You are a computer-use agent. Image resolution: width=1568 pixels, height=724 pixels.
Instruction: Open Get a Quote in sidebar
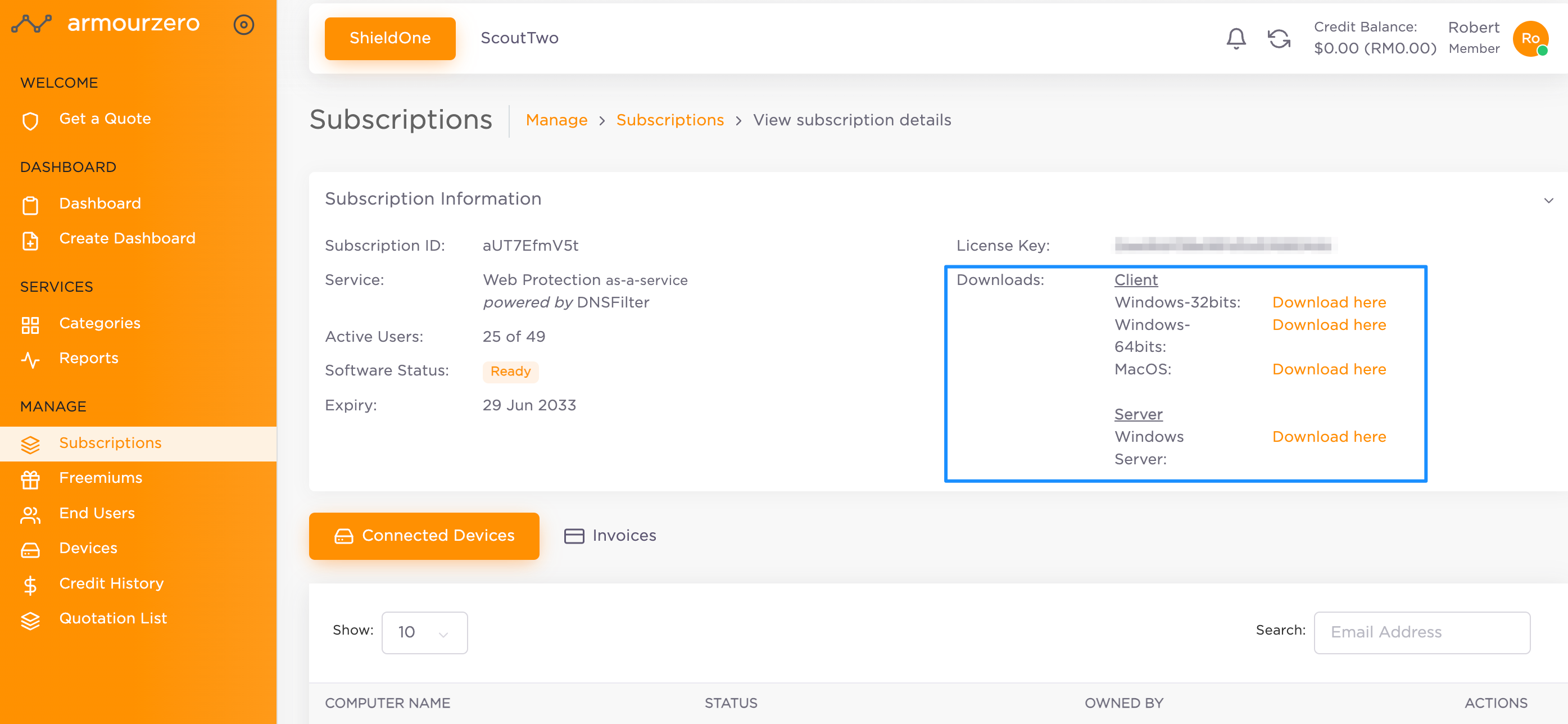point(105,119)
